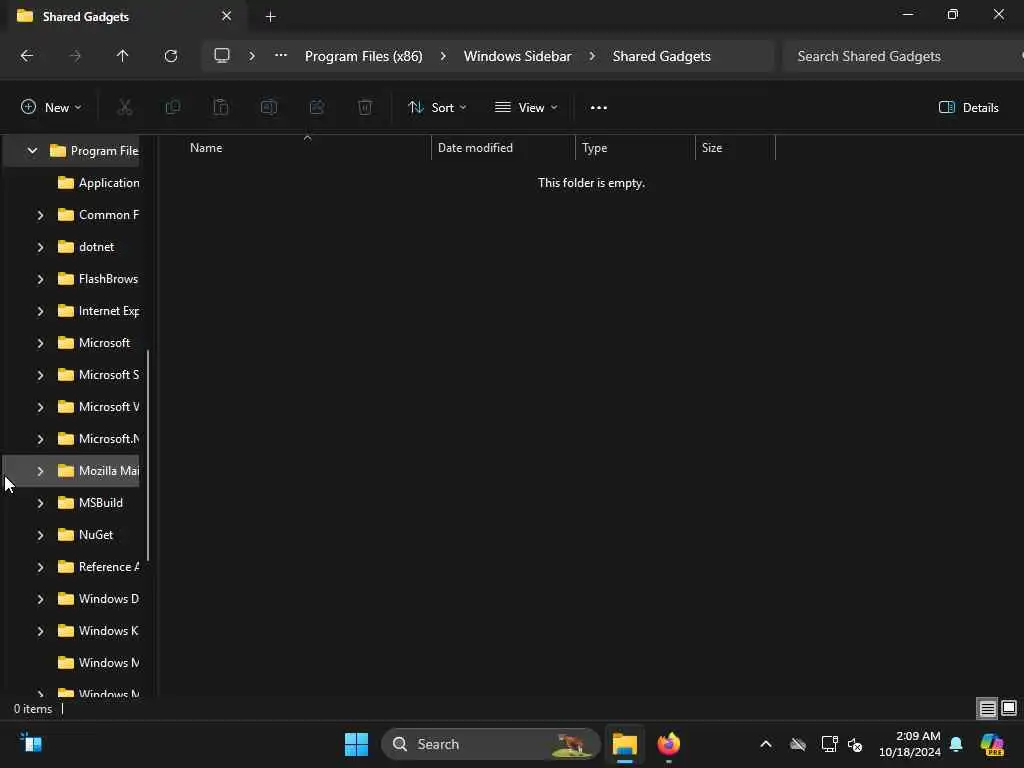Toggle the Details pane
The width and height of the screenshot is (1024, 768).
[968, 108]
